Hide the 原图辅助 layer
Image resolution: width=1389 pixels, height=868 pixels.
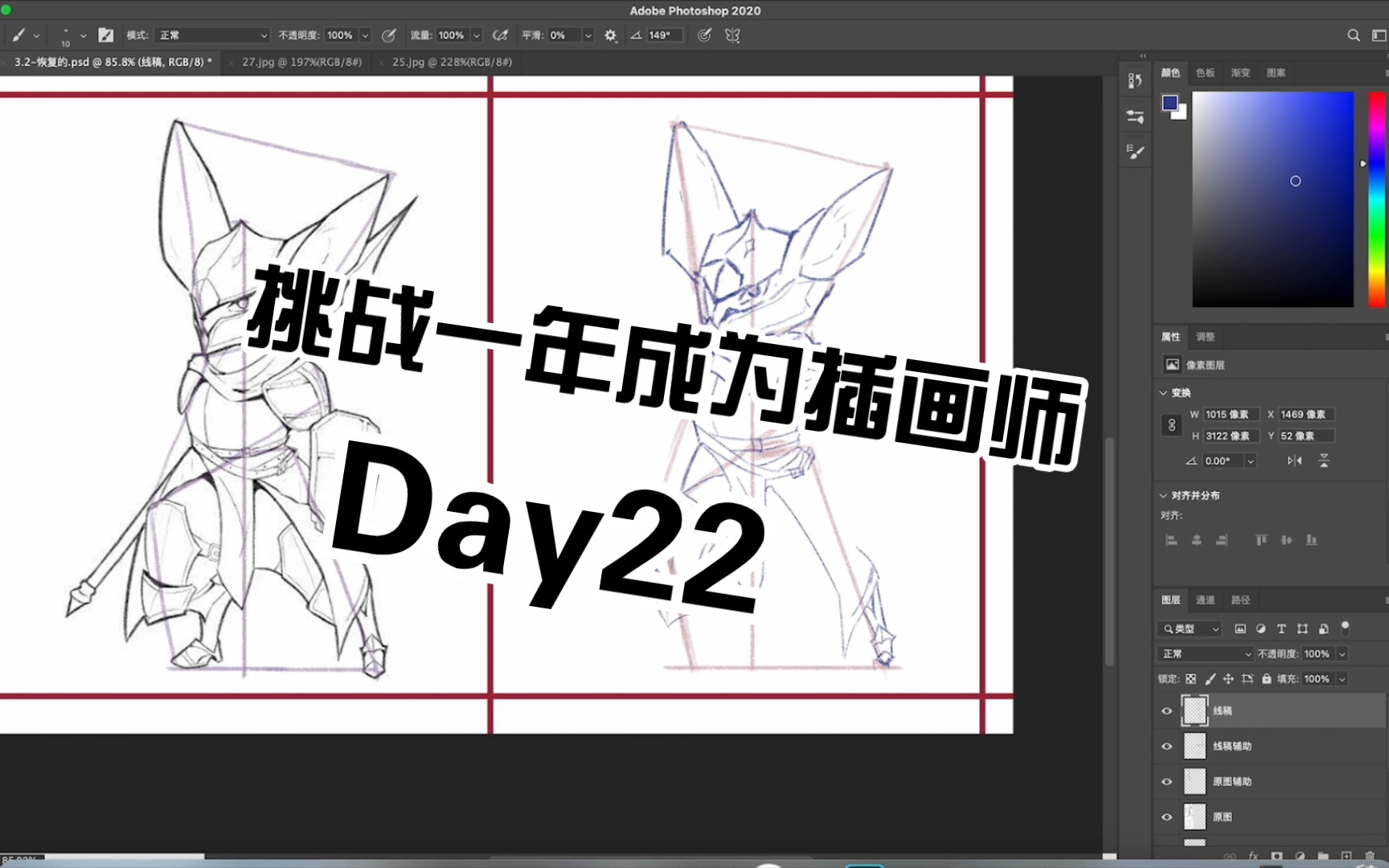point(1167,781)
